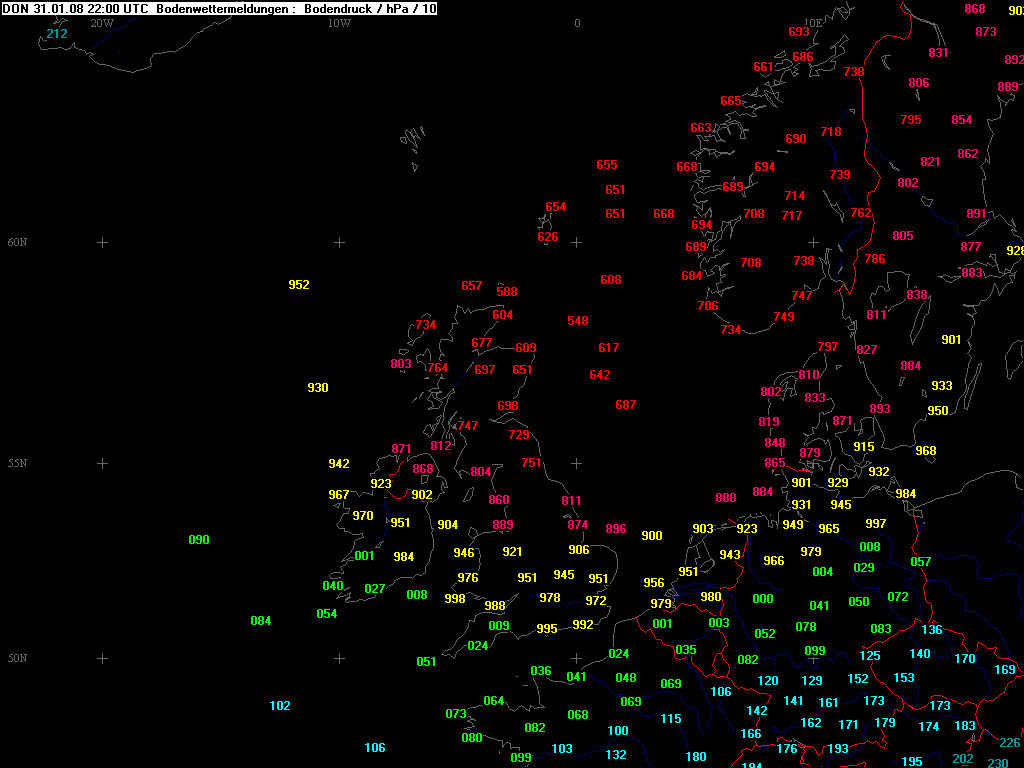The width and height of the screenshot is (1024, 768).
Task: Click the cyan 102 pressure value
Action: pos(280,706)
